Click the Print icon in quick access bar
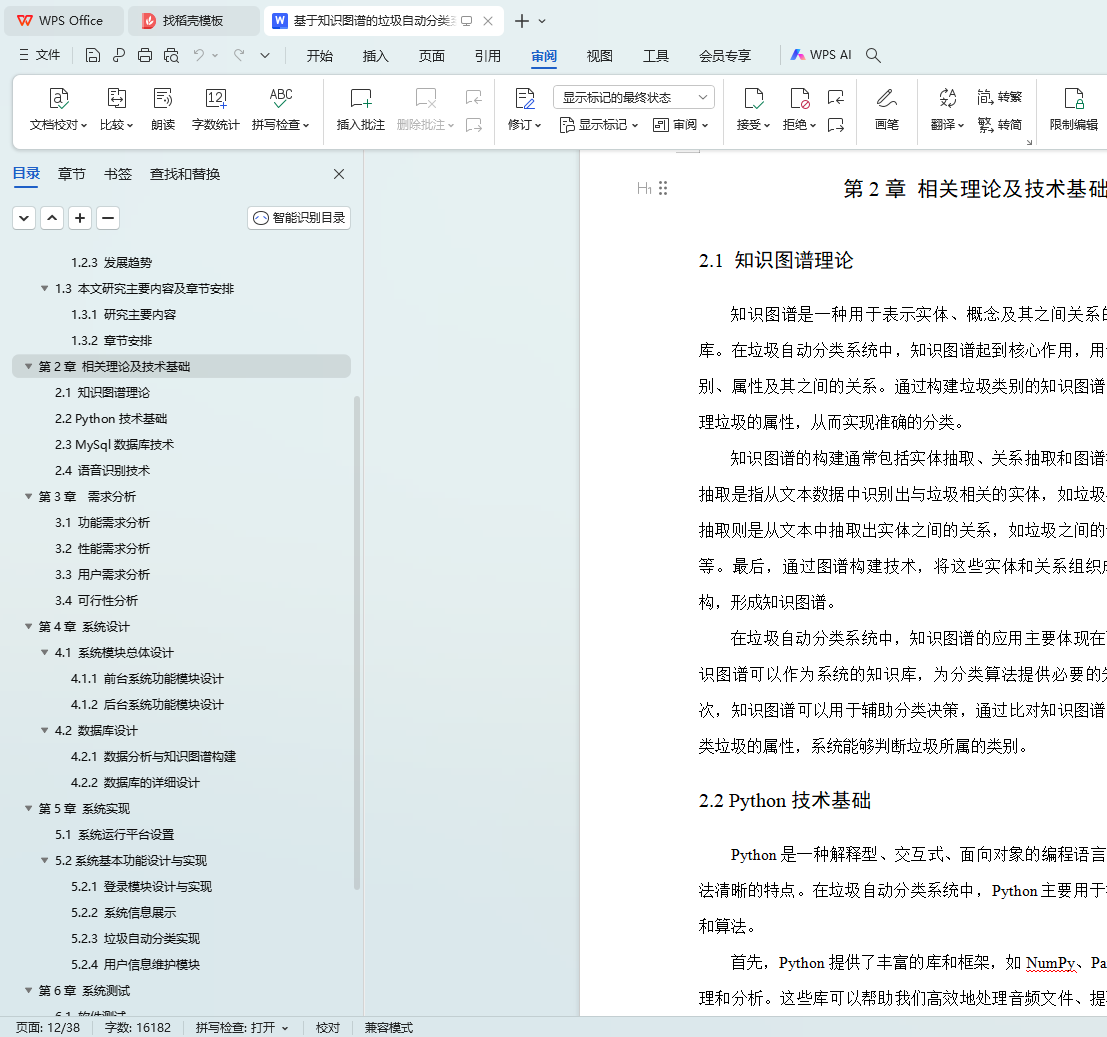This screenshot has width=1107, height=1037. pyautogui.click(x=145, y=55)
